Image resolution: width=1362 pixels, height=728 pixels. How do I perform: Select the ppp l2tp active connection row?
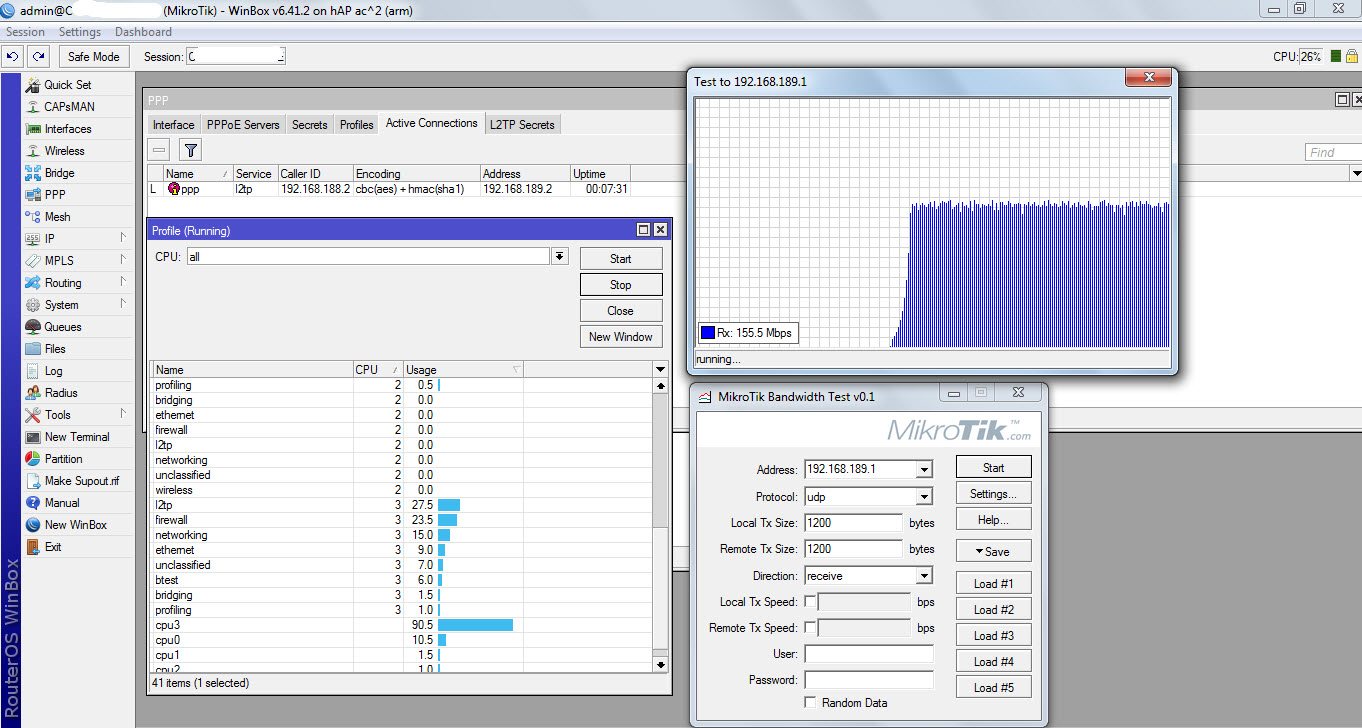click(x=390, y=189)
